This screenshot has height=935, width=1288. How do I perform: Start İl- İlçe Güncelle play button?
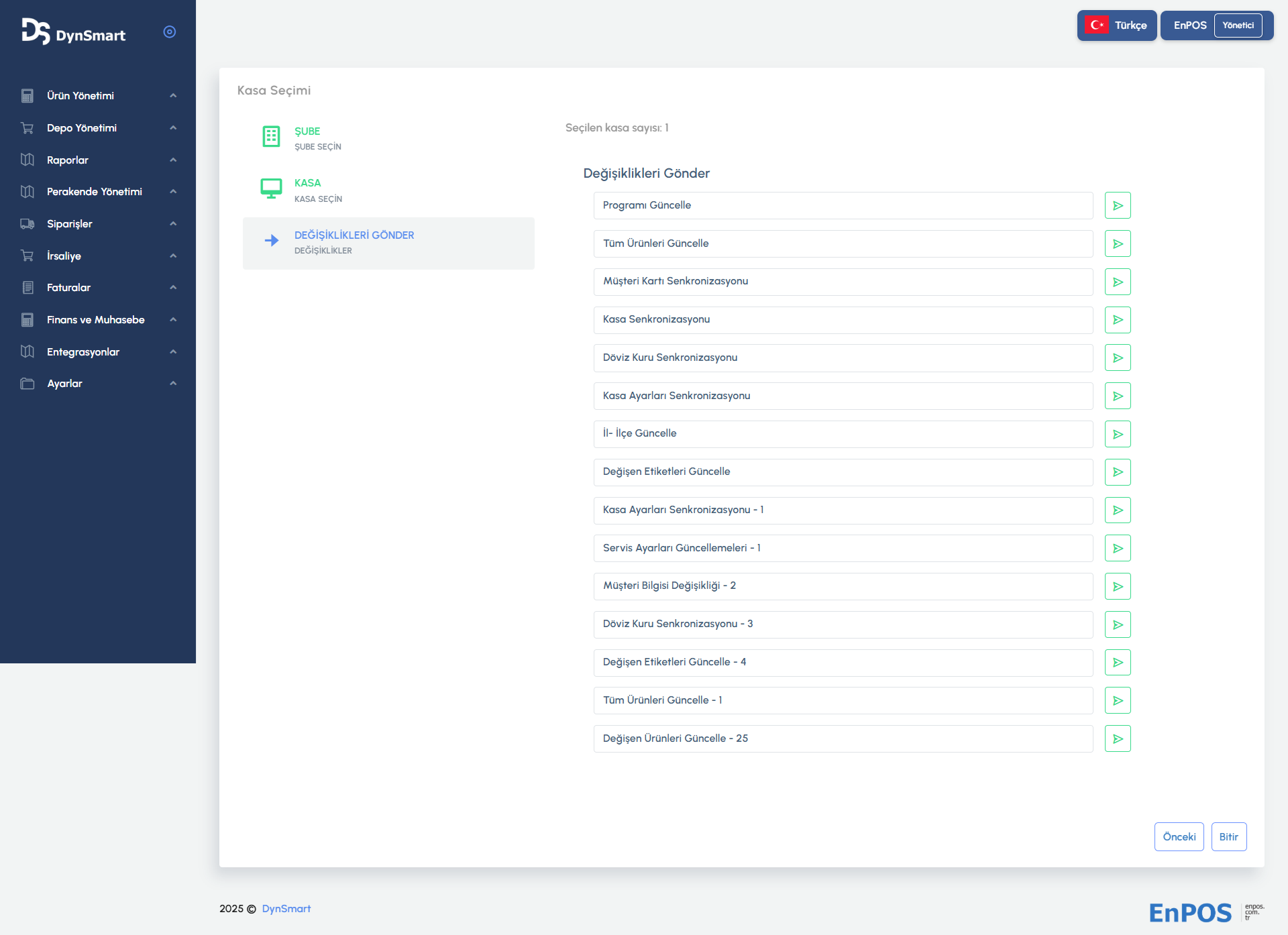1117,435
